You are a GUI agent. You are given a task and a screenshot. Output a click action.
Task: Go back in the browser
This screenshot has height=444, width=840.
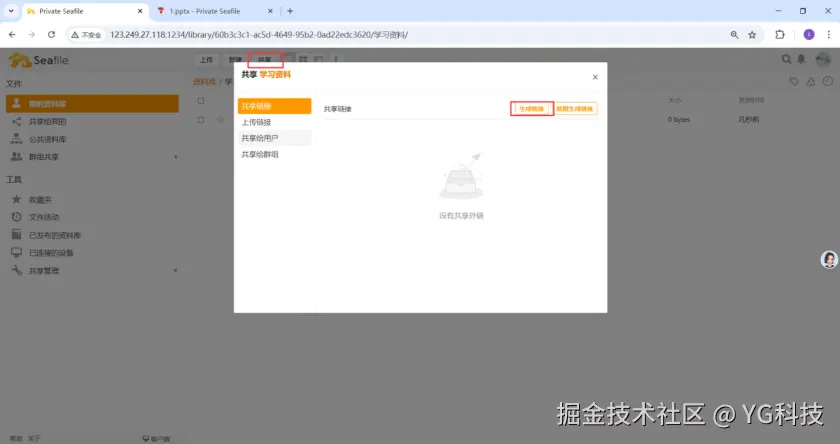click(12, 35)
